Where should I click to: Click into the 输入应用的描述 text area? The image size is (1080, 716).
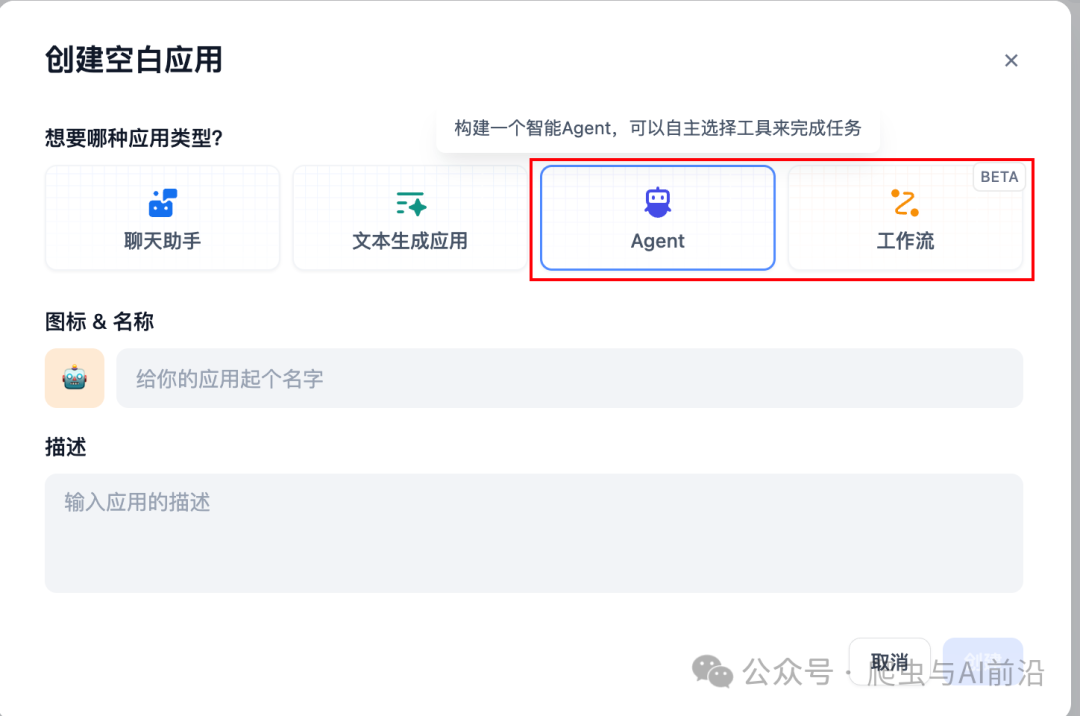(x=533, y=533)
